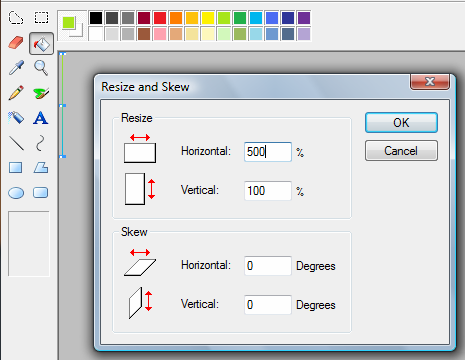Image resolution: width=465 pixels, height=360 pixels.
Task: Choose the Magnifier tool
Action: click(x=41, y=68)
